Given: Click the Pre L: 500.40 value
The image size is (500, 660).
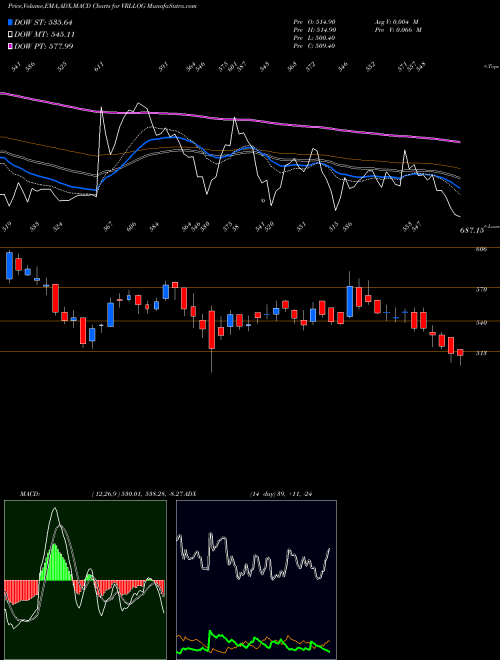Looking at the screenshot, I should click(x=314, y=38).
